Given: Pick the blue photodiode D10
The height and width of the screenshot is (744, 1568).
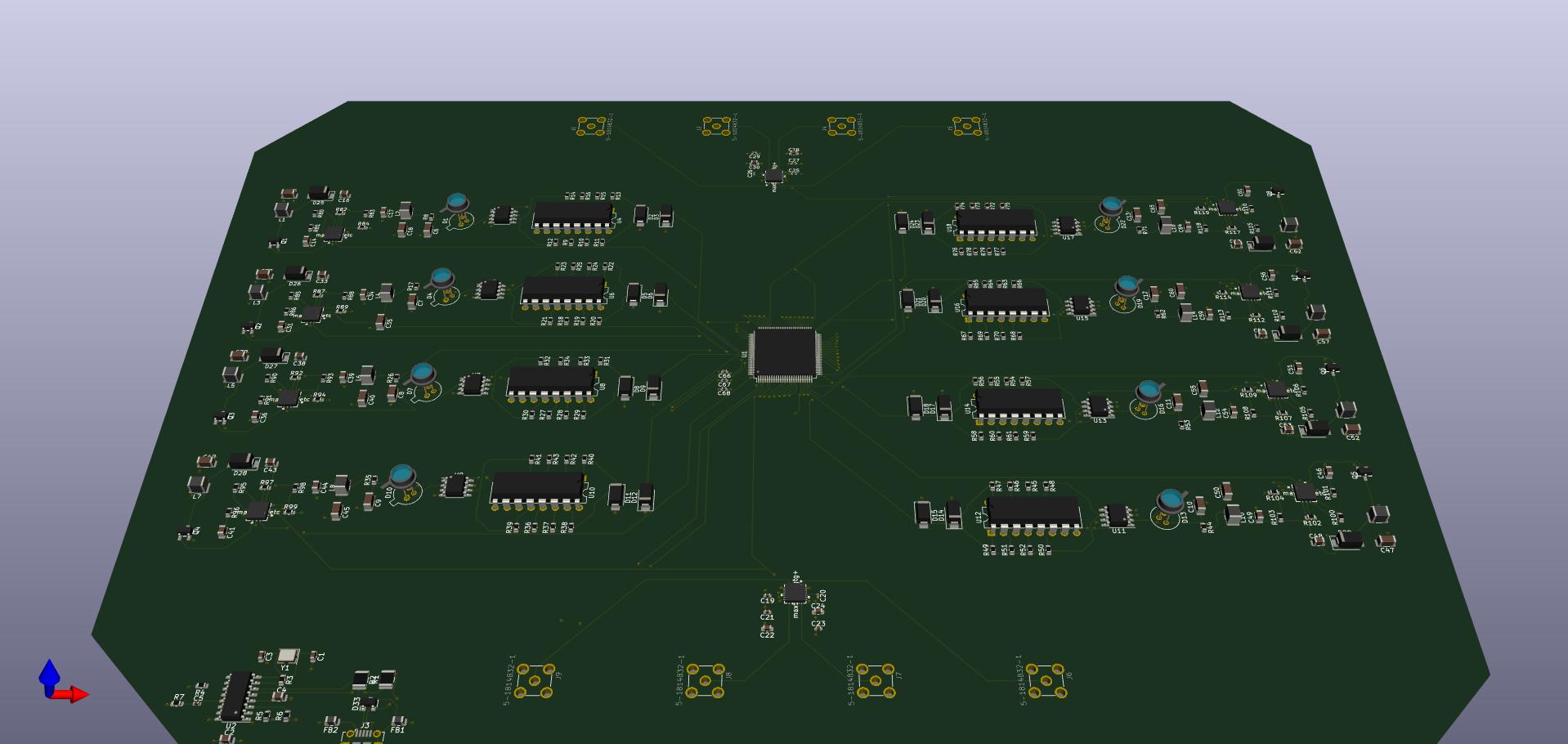Looking at the screenshot, I should point(401,476).
